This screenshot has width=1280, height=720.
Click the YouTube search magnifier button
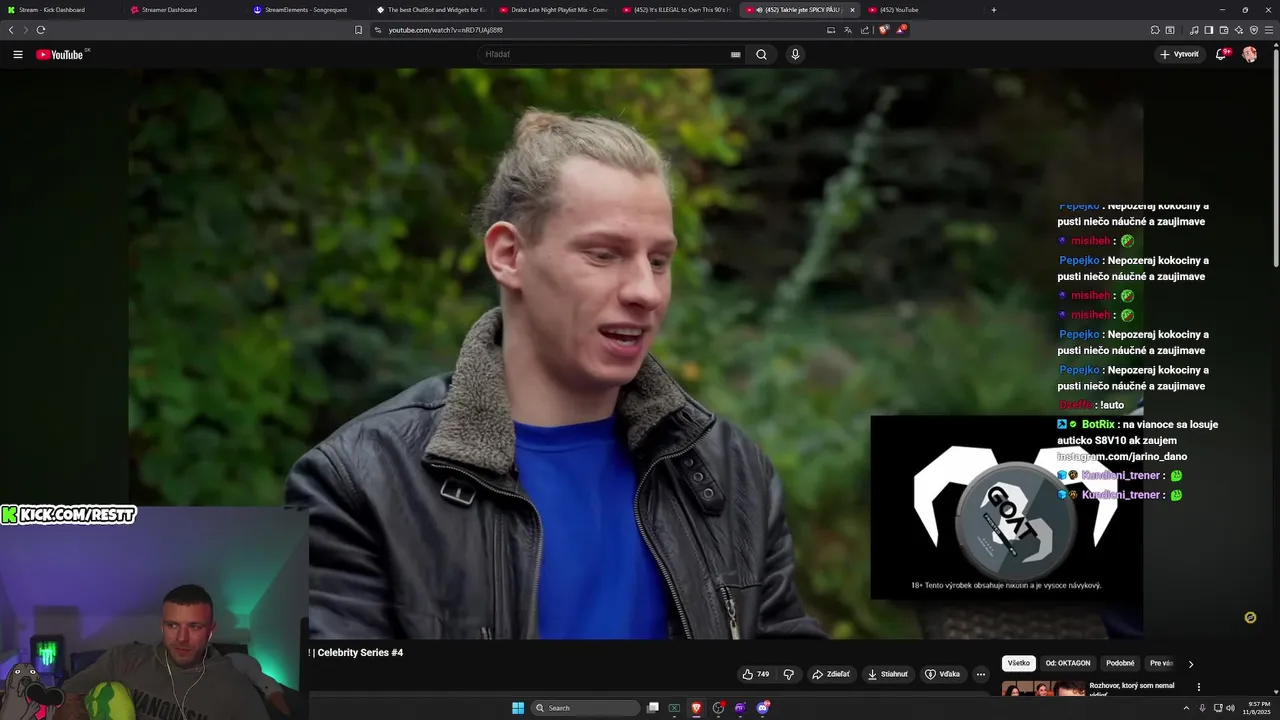coord(761,54)
